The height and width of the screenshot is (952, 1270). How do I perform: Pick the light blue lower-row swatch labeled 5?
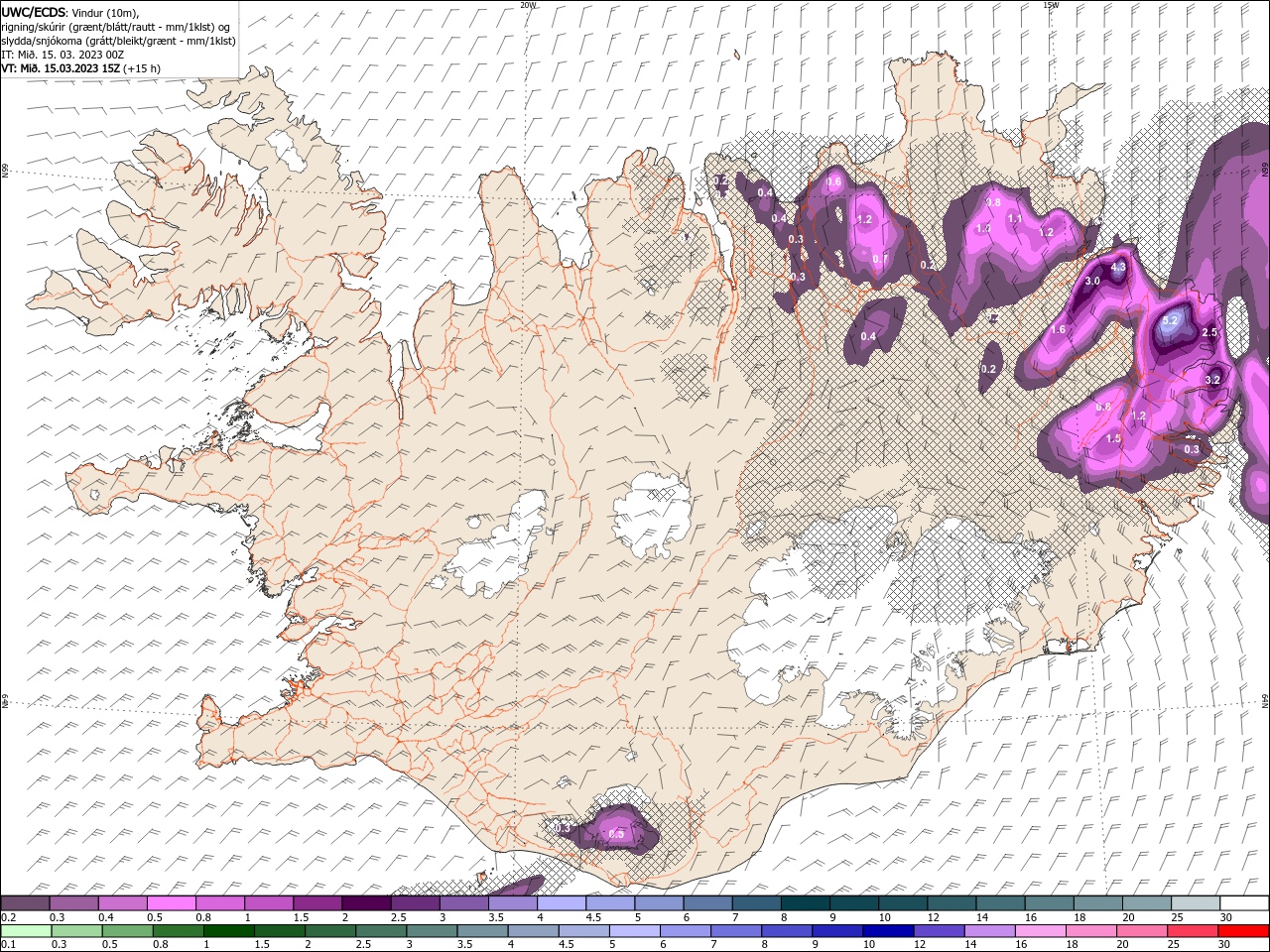tap(634, 931)
